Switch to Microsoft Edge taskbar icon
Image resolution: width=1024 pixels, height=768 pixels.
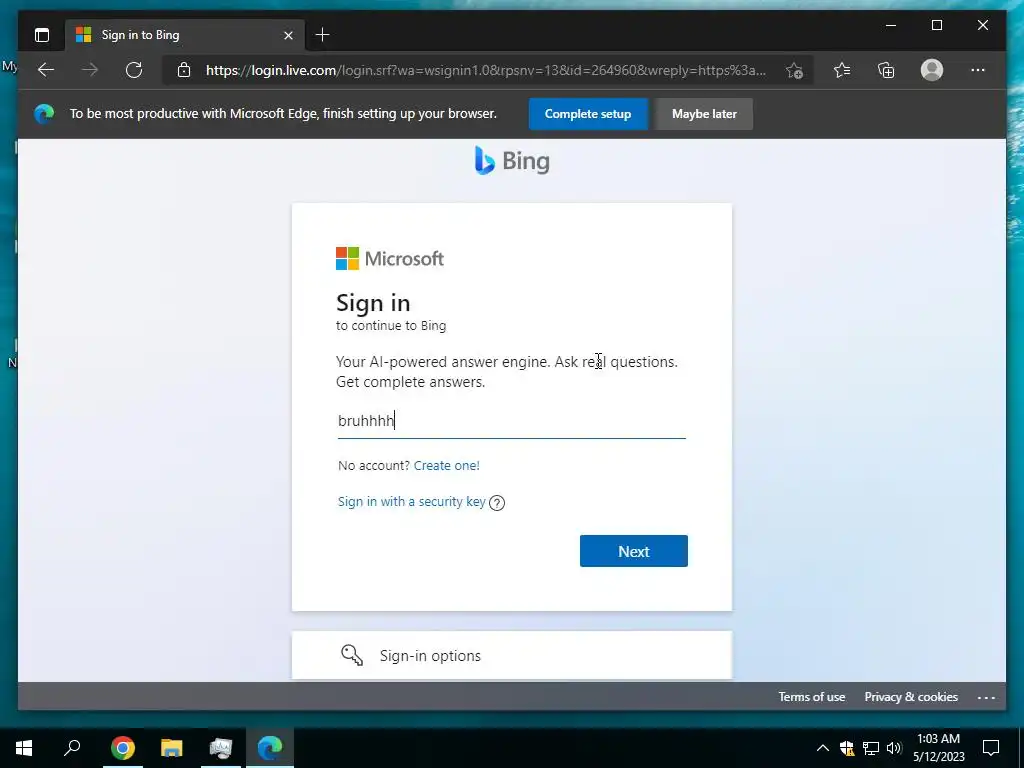coord(270,748)
